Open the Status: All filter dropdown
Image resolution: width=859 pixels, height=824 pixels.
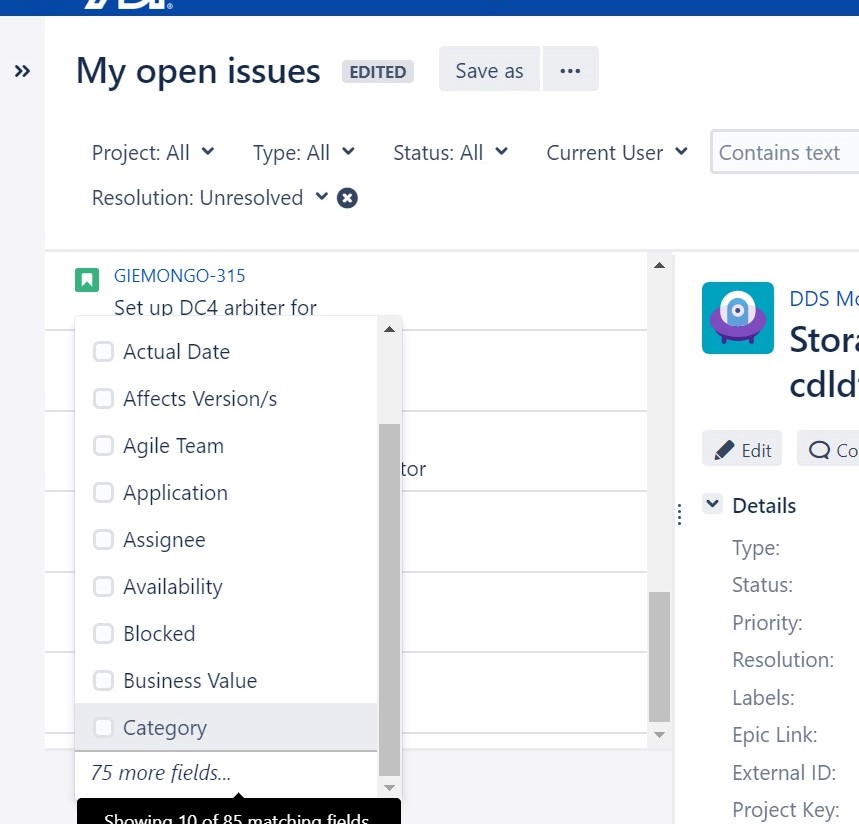point(450,152)
